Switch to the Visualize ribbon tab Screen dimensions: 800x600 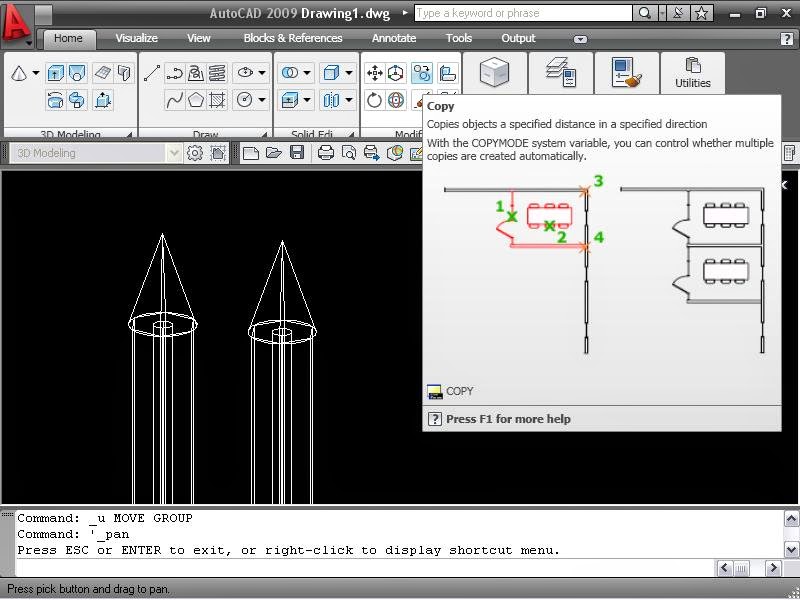point(136,38)
